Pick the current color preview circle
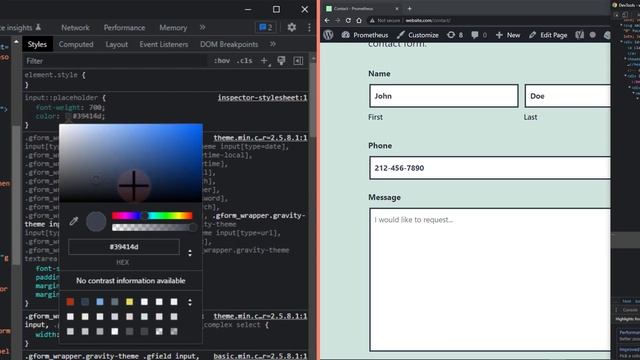This screenshot has height=360, width=640. 96,222
